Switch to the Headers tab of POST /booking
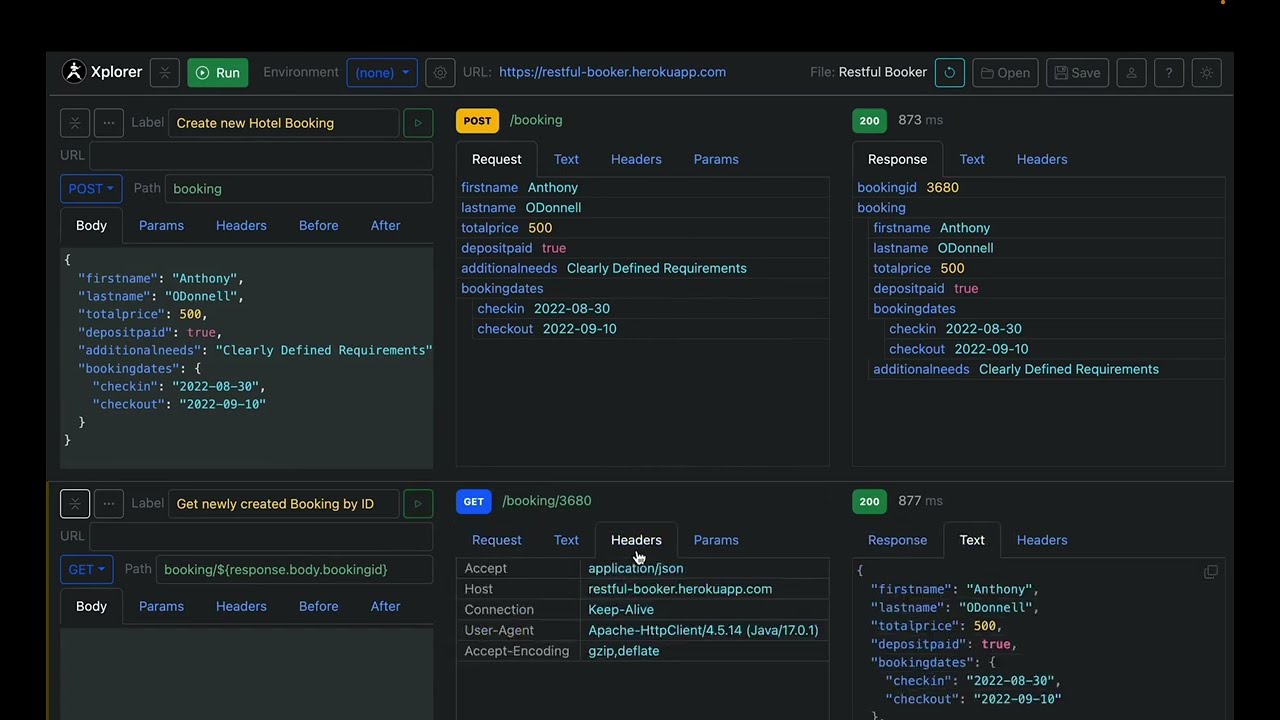This screenshot has width=1280, height=720. [x=636, y=159]
